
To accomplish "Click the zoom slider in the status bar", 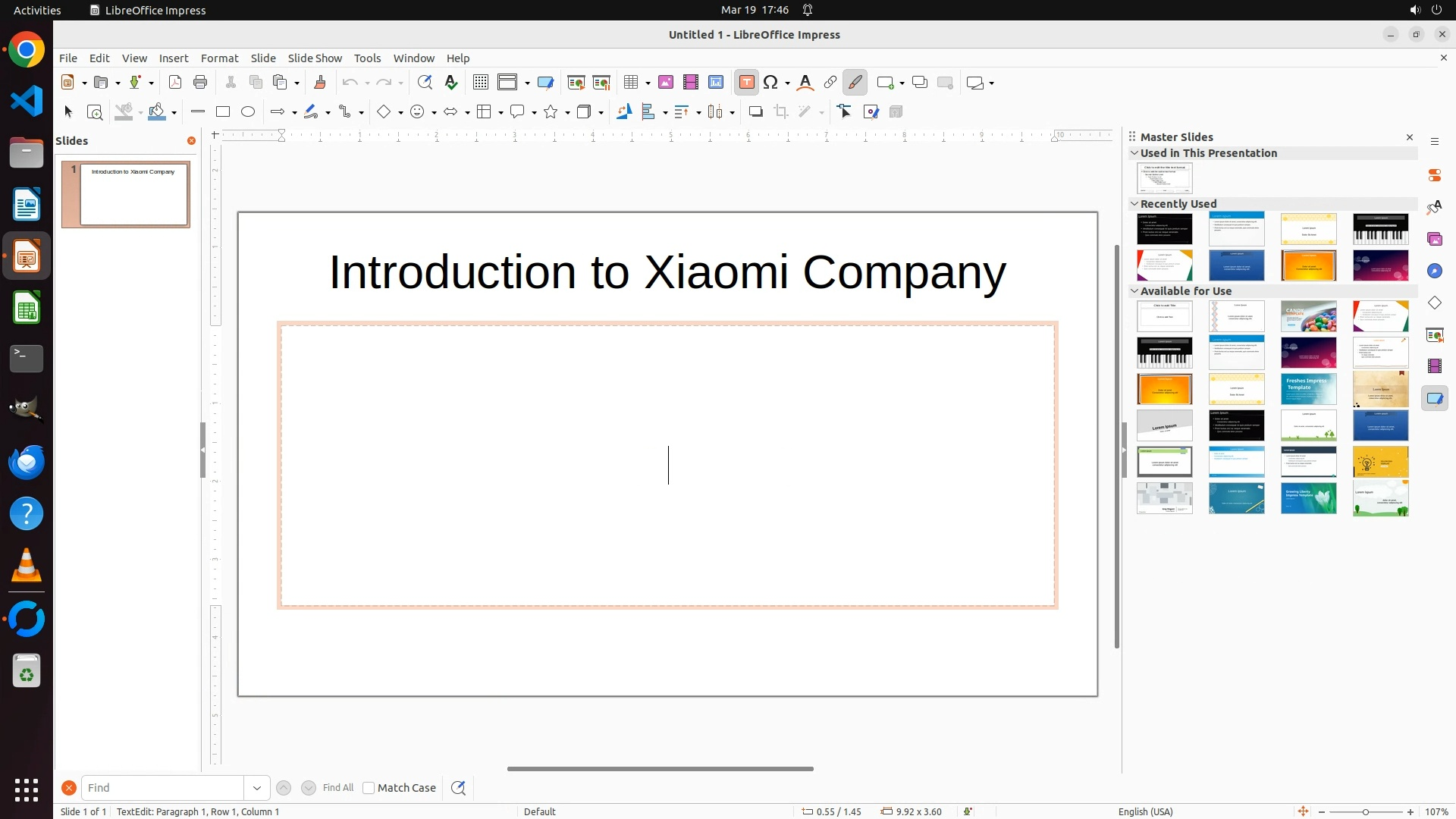I will [1366, 812].
